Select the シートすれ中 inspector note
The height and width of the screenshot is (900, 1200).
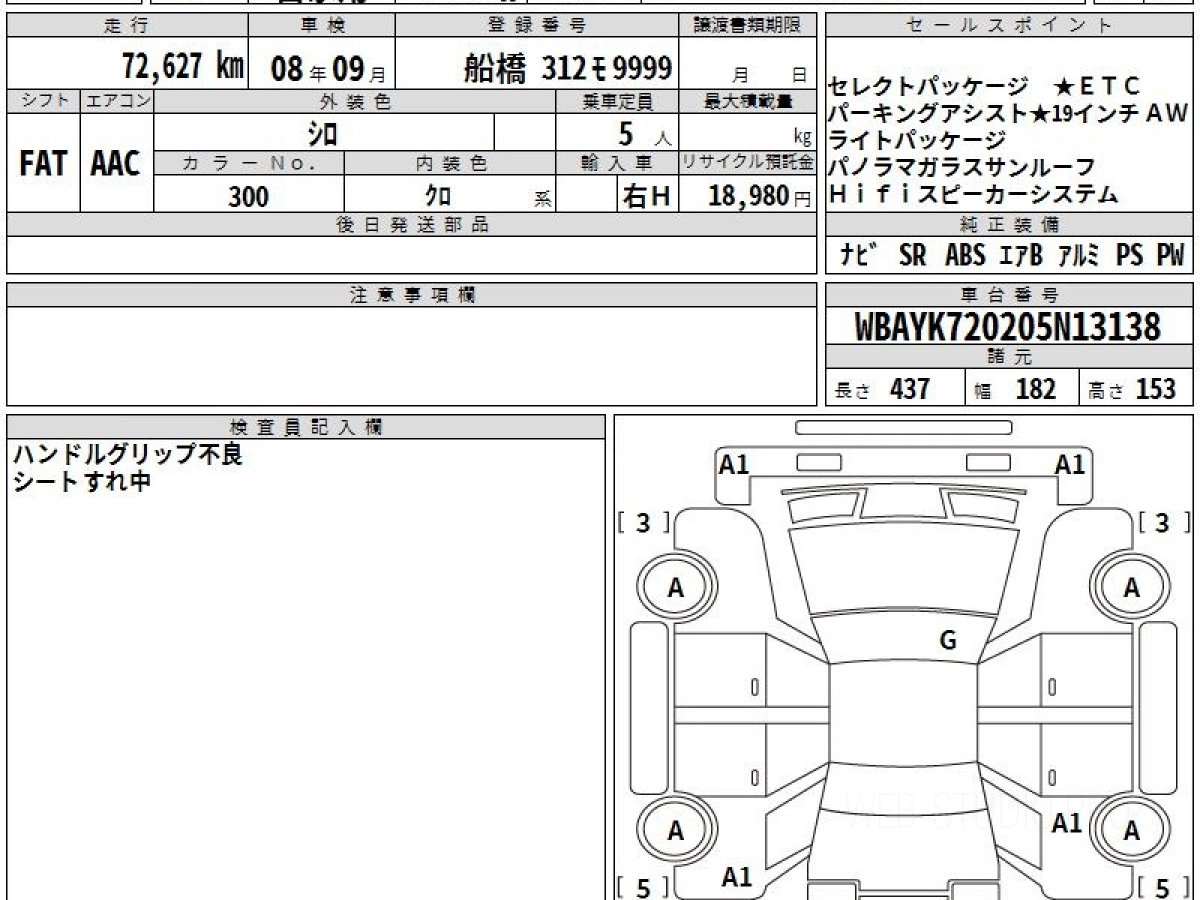coord(81,481)
